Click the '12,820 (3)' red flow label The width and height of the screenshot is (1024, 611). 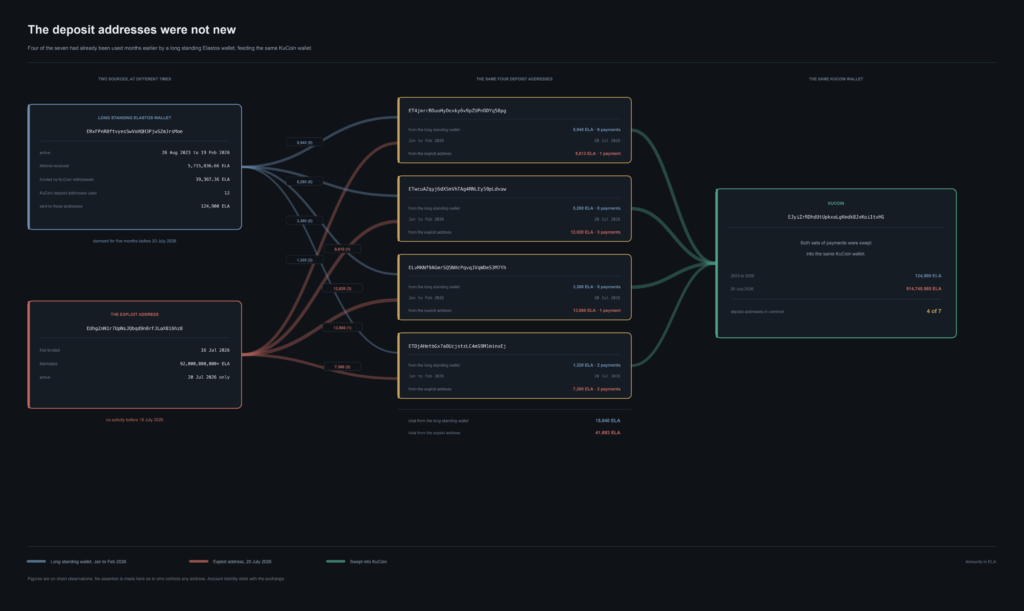click(342, 288)
